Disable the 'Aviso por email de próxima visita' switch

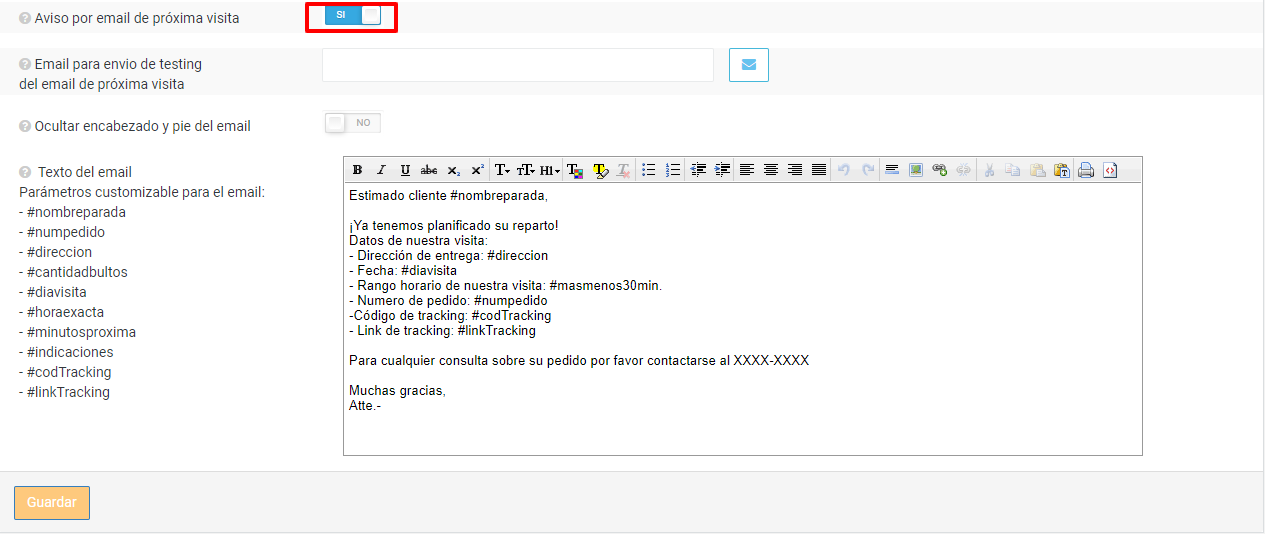coord(352,15)
